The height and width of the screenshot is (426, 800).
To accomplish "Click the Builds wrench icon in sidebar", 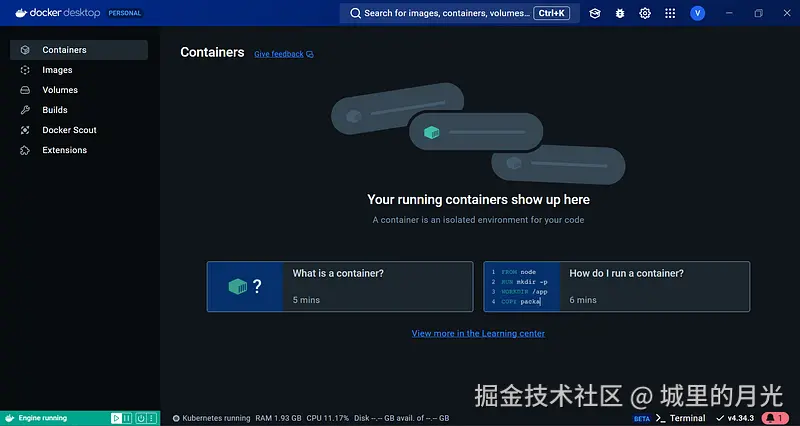I will pyautogui.click(x=25, y=110).
